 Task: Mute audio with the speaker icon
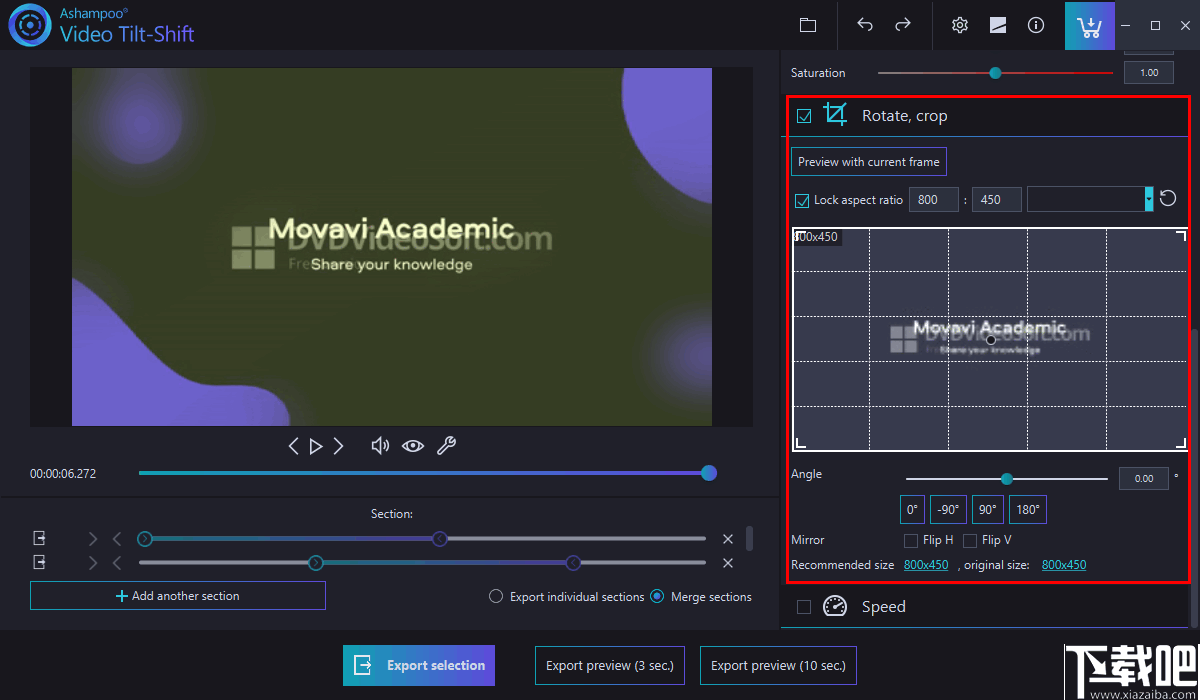click(x=380, y=446)
